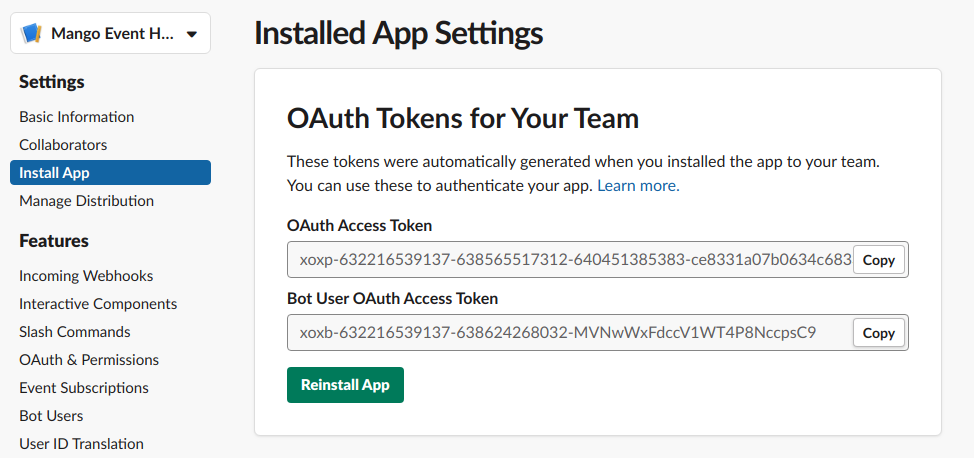
Task: Copy the OAuth Access Token
Action: [878, 260]
